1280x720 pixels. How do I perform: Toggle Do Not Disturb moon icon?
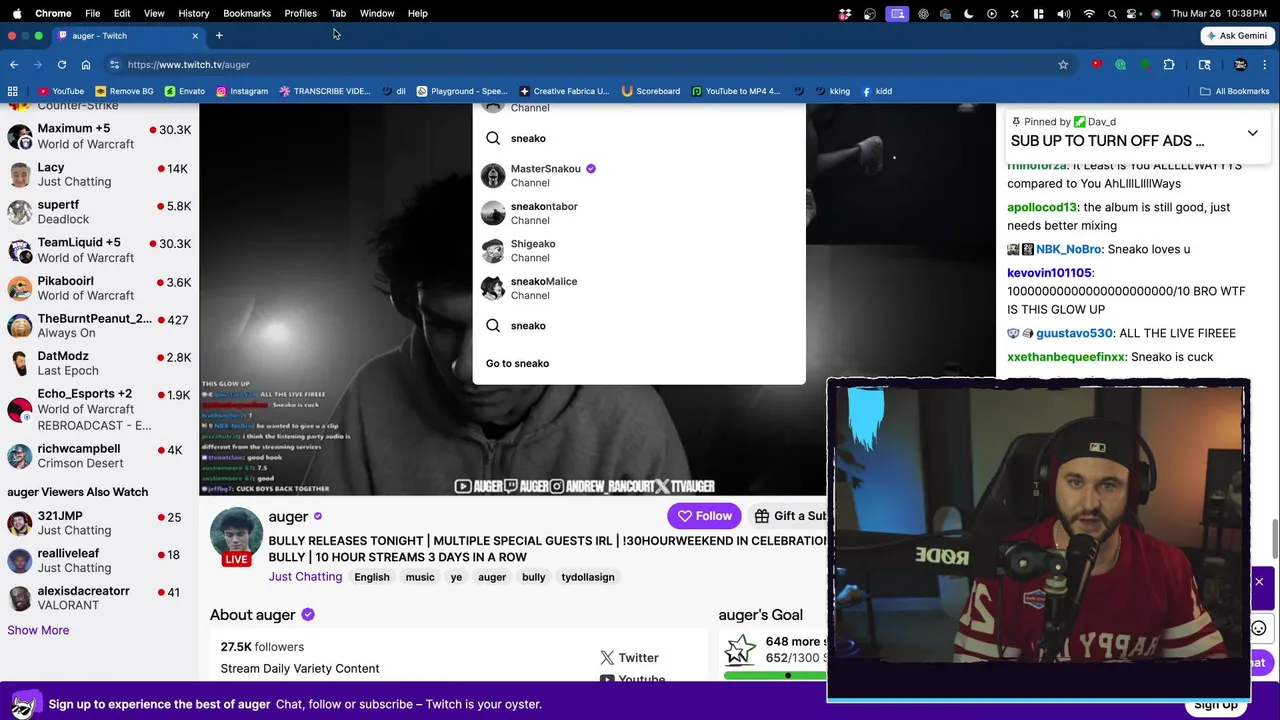point(968,13)
